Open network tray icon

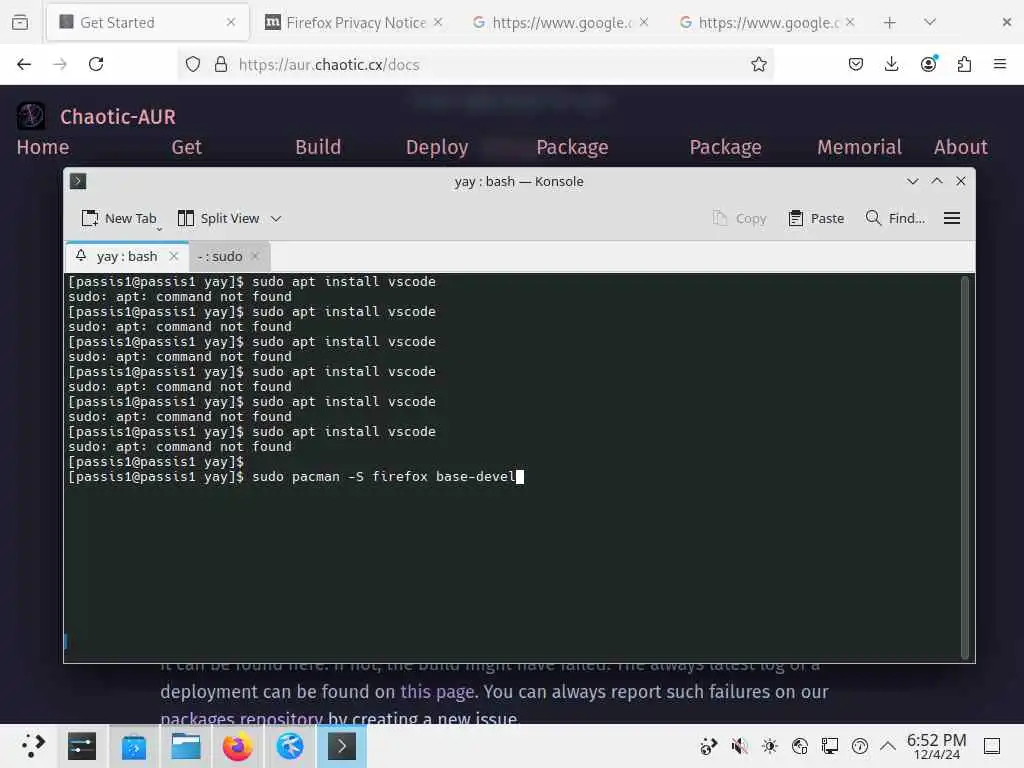[x=799, y=746]
